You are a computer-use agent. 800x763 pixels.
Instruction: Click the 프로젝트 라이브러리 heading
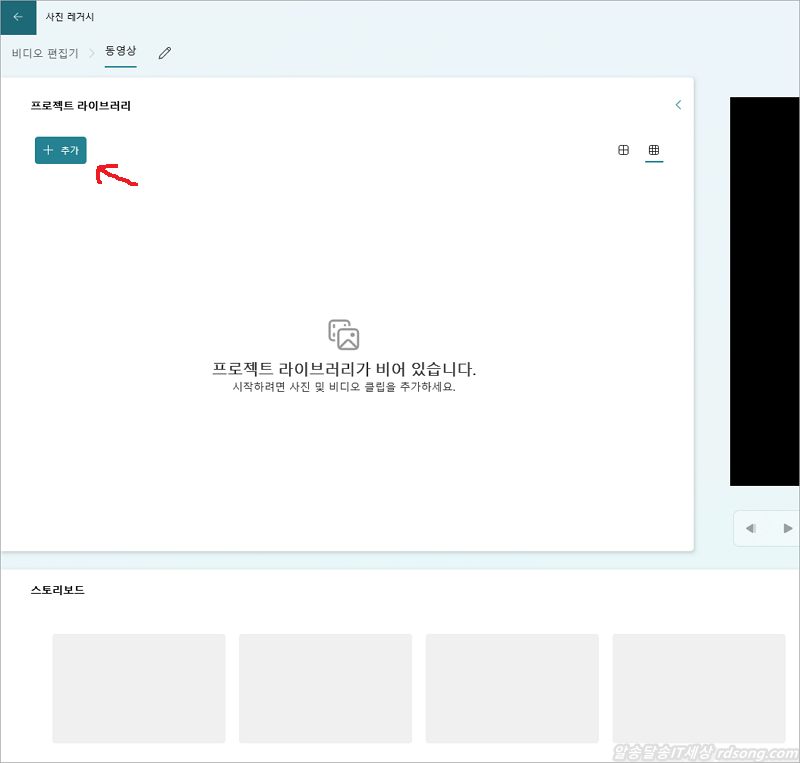click(81, 105)
